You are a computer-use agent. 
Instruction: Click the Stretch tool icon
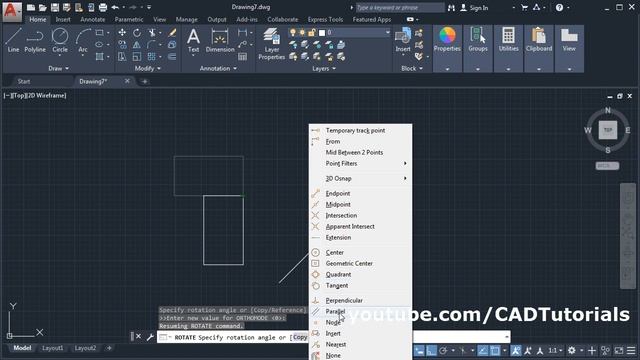coord(122,56)
